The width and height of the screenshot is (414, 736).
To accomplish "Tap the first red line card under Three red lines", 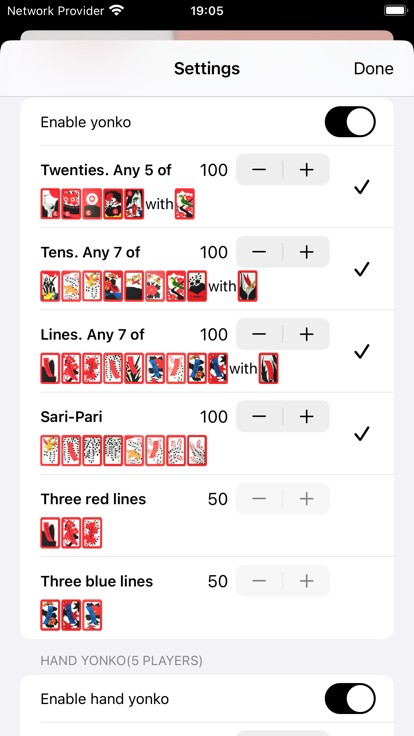I will (50, 533).
